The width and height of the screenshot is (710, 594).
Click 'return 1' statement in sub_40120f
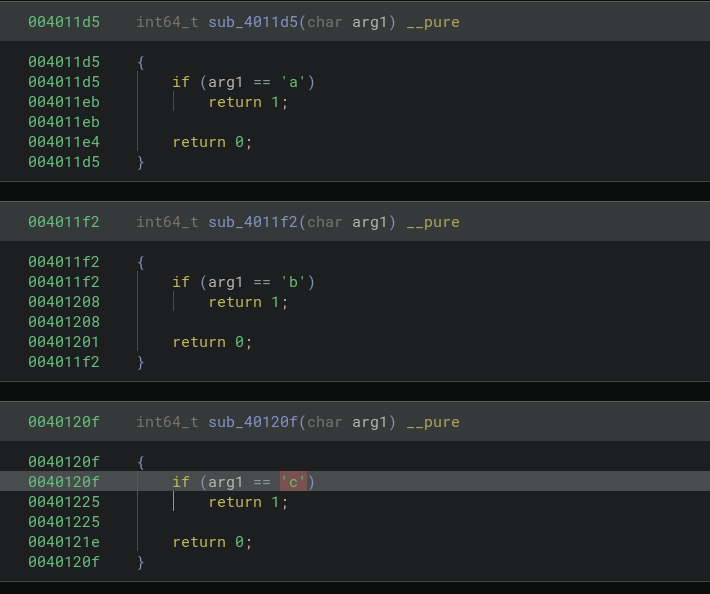tap(248, 502)
